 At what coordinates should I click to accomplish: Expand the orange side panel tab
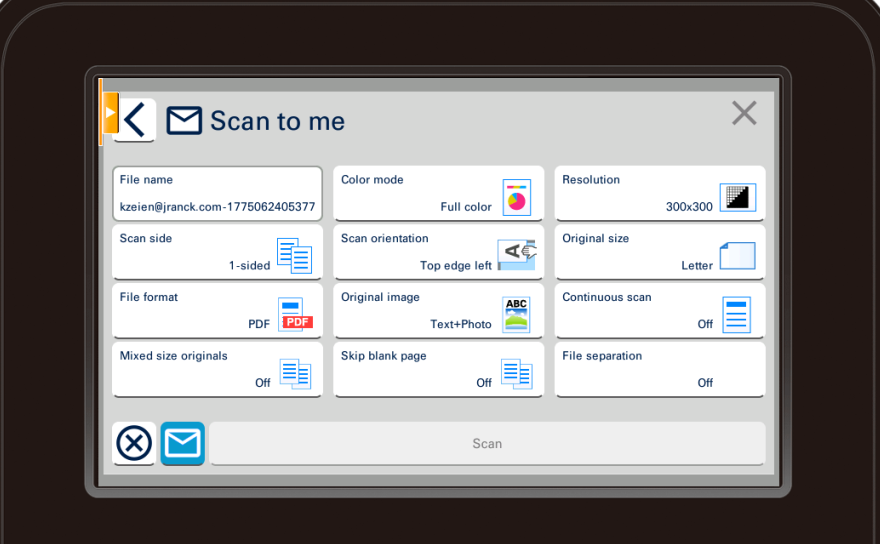110,112
